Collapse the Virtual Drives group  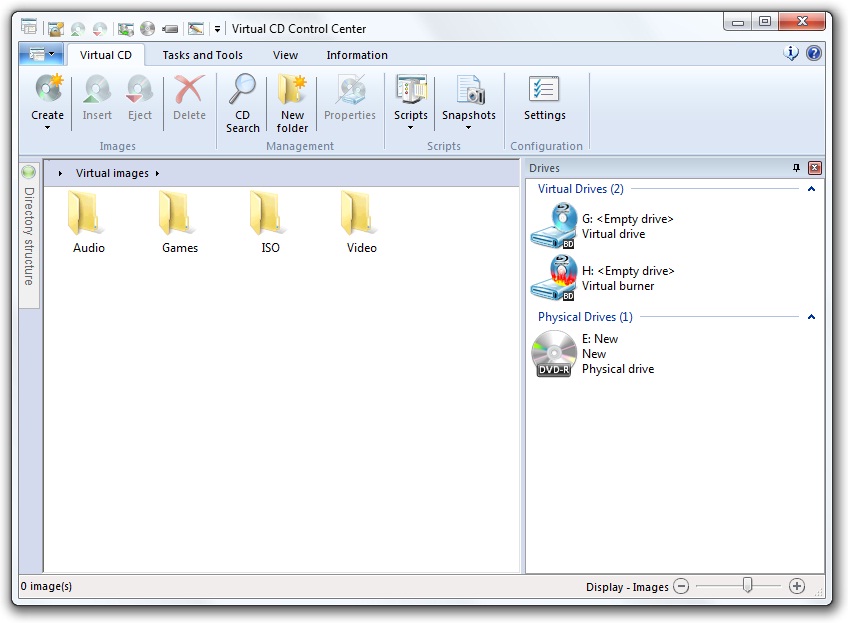pos(811,189)
